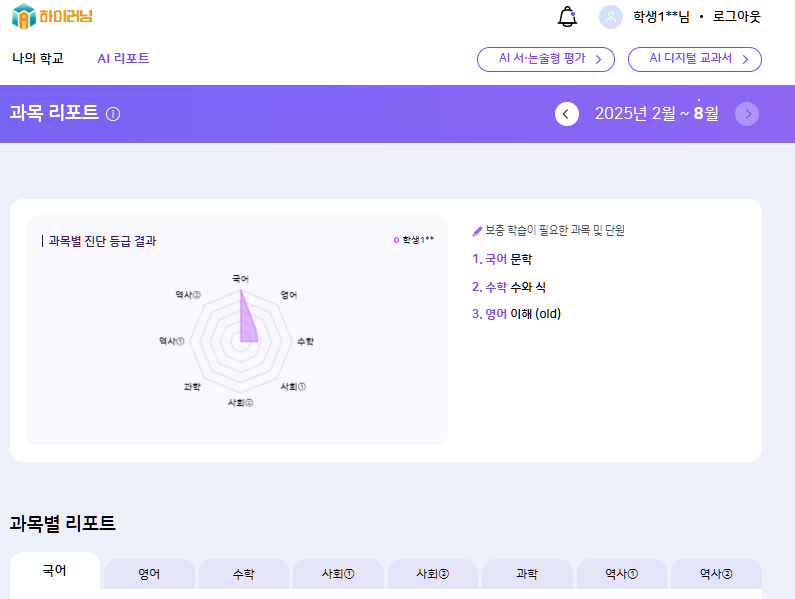Screen dimensions: 795x599
Task: Click the info icon beside 과목 리포트
Action: click(113, 114)
